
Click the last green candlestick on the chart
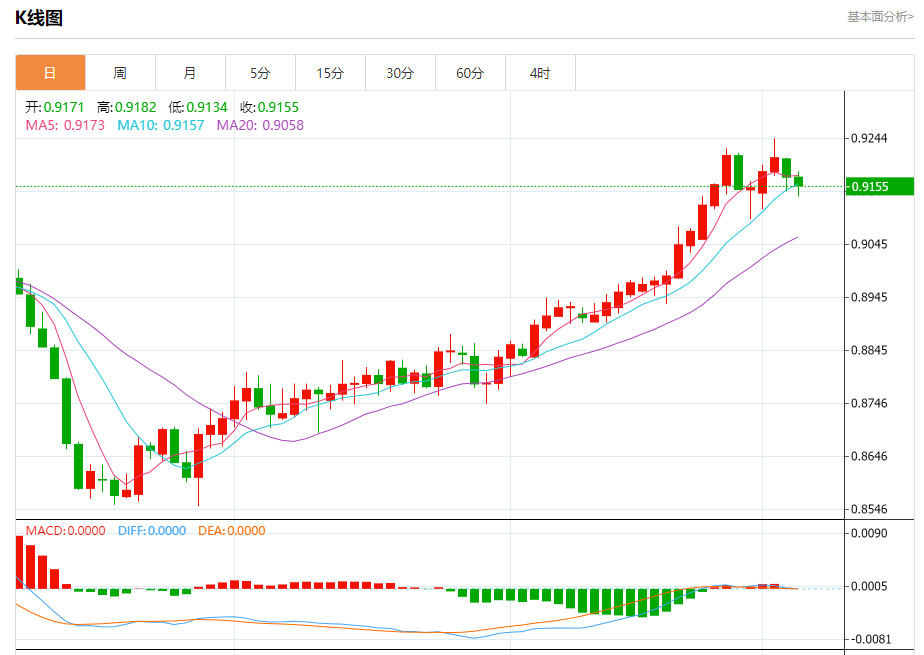point(798,182)
